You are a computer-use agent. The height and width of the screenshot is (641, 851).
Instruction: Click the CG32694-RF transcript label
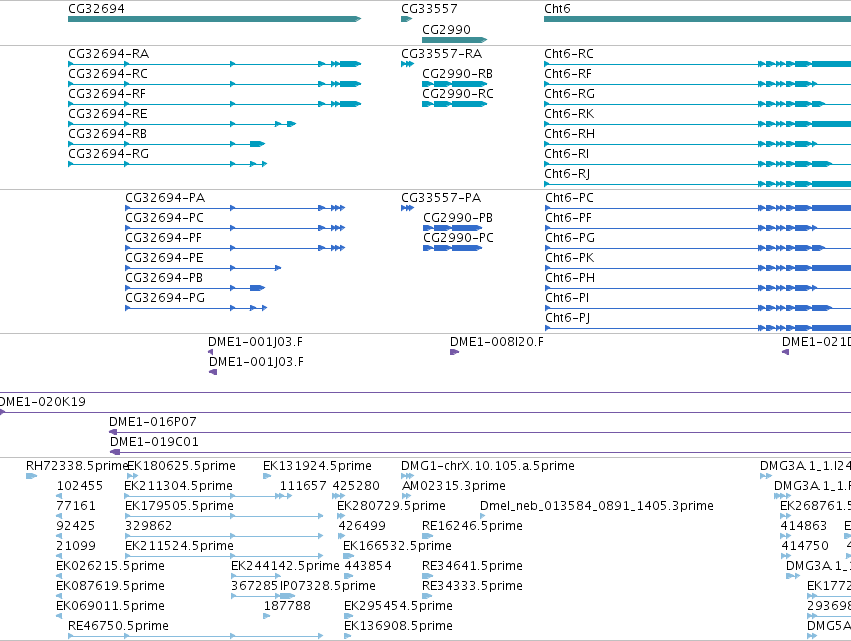(x=107, y=94)
